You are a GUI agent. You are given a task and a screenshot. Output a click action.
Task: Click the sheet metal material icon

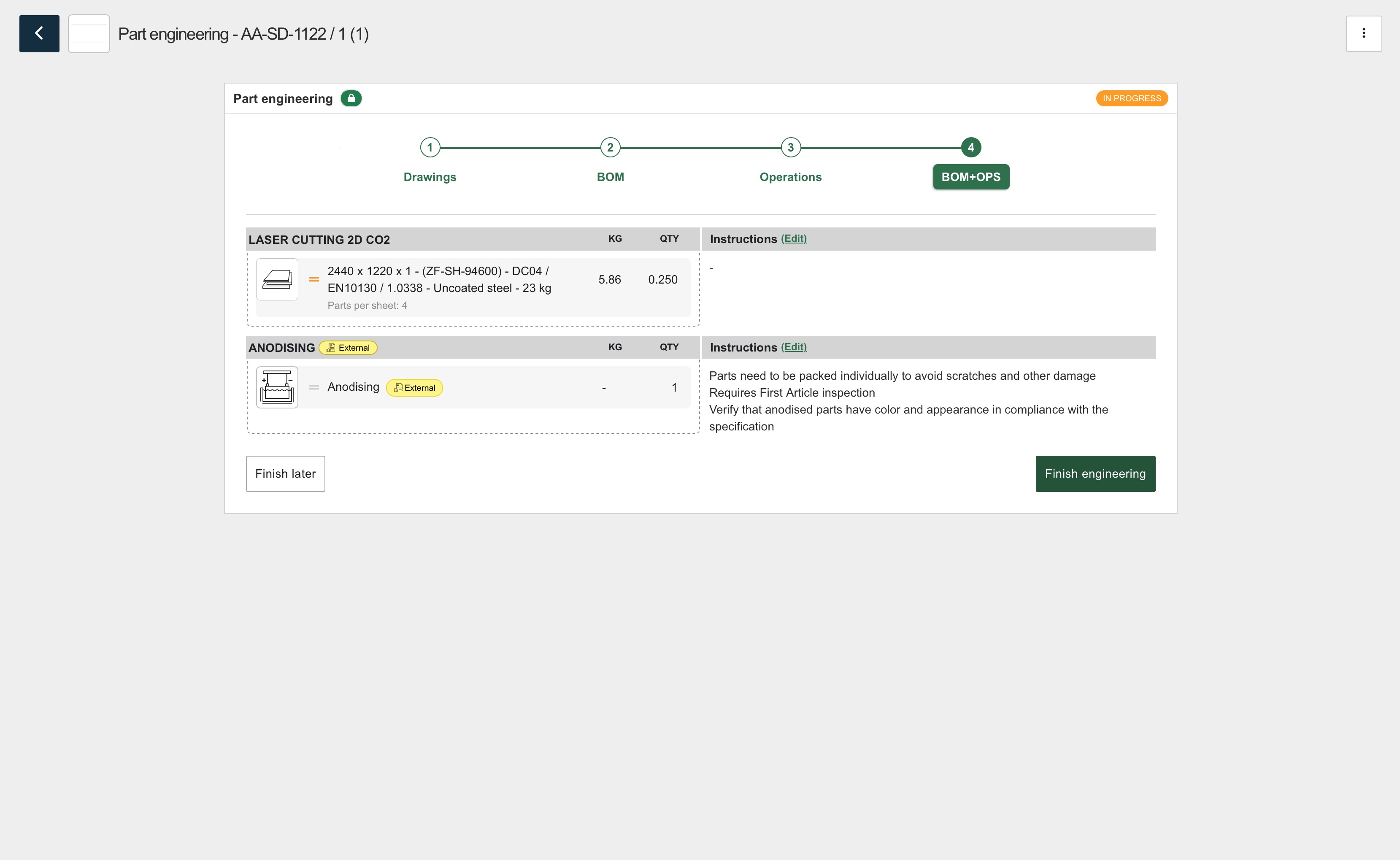277,279
